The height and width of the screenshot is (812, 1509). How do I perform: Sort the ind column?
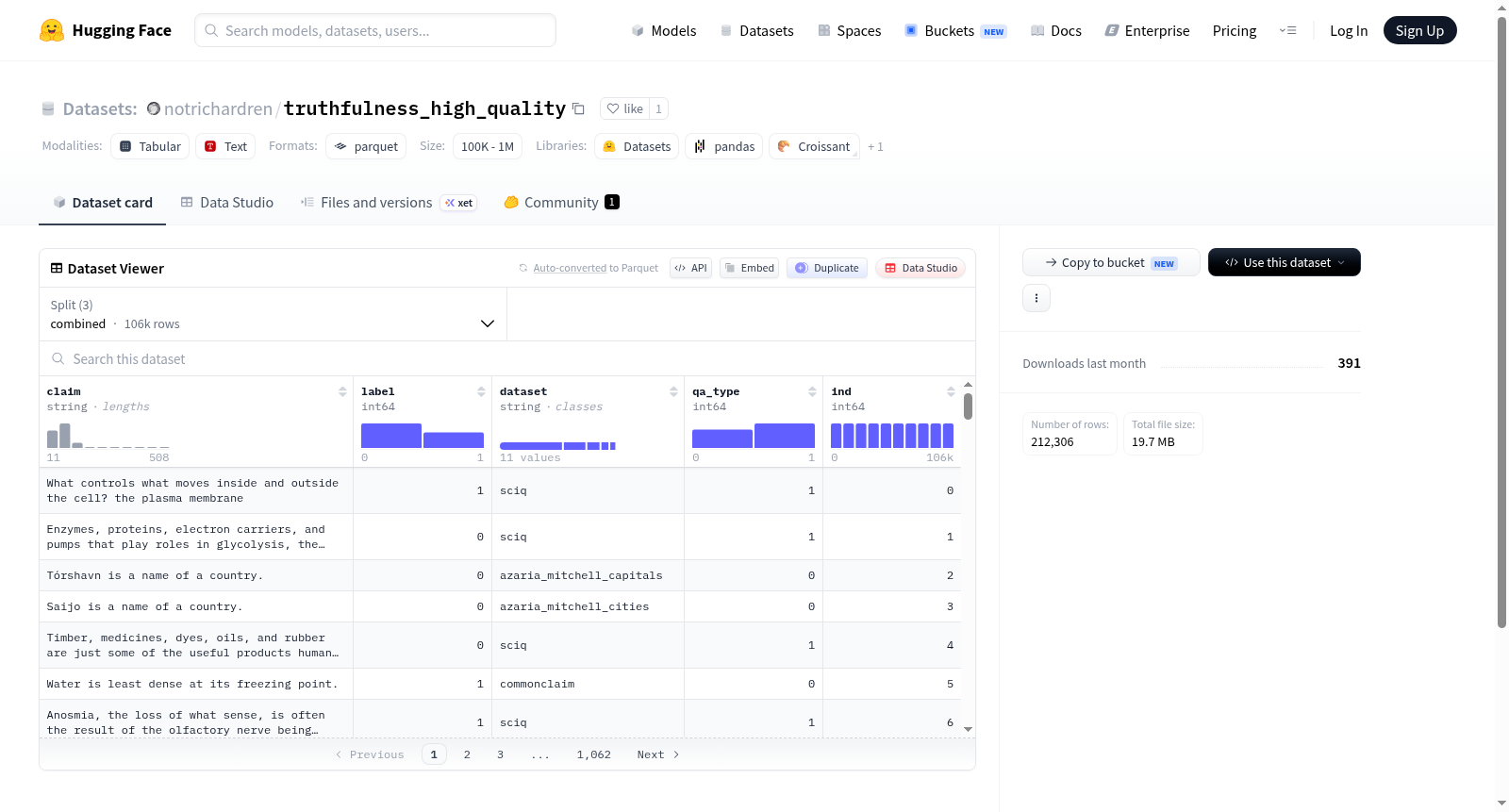click(951, 391)
